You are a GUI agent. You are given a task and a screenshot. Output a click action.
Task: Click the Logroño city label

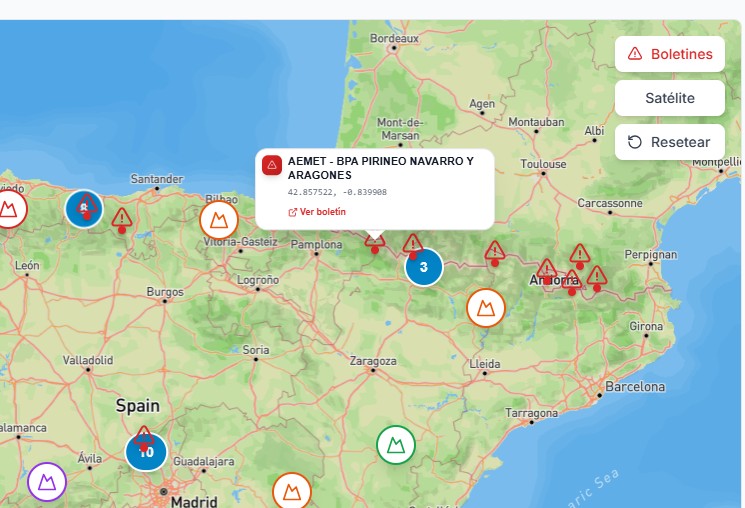click(258, 280)
